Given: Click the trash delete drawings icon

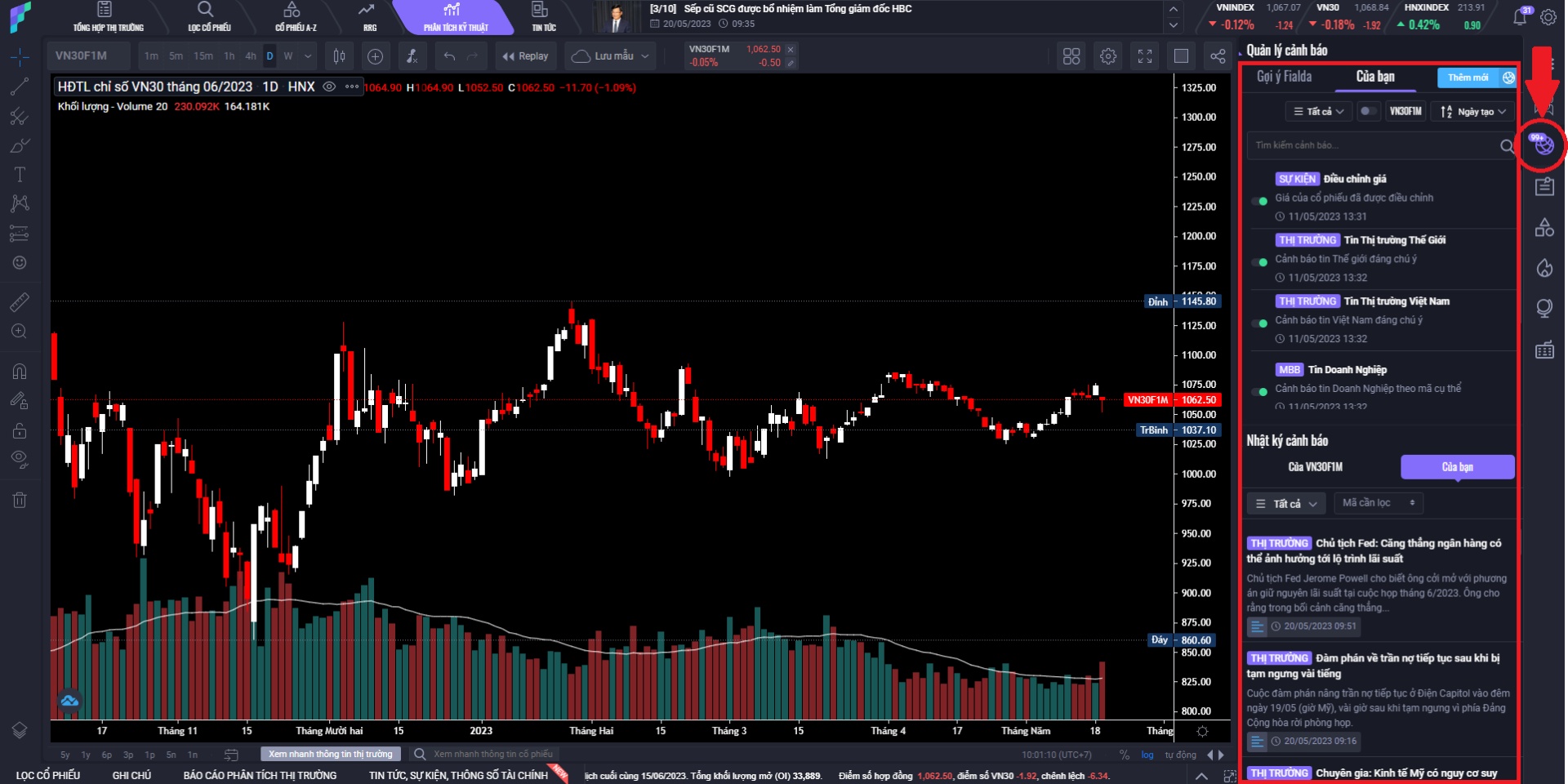Looking at the screenshot, I should coord(20,500).
